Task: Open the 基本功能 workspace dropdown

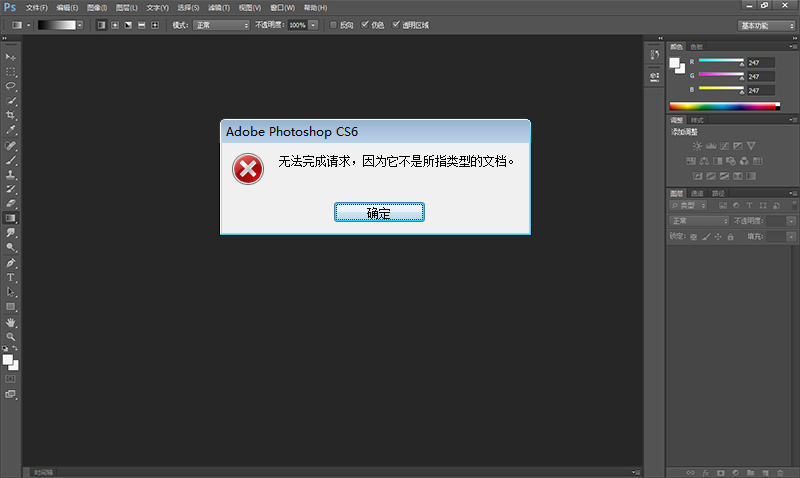Action: [x=766, y=26]
